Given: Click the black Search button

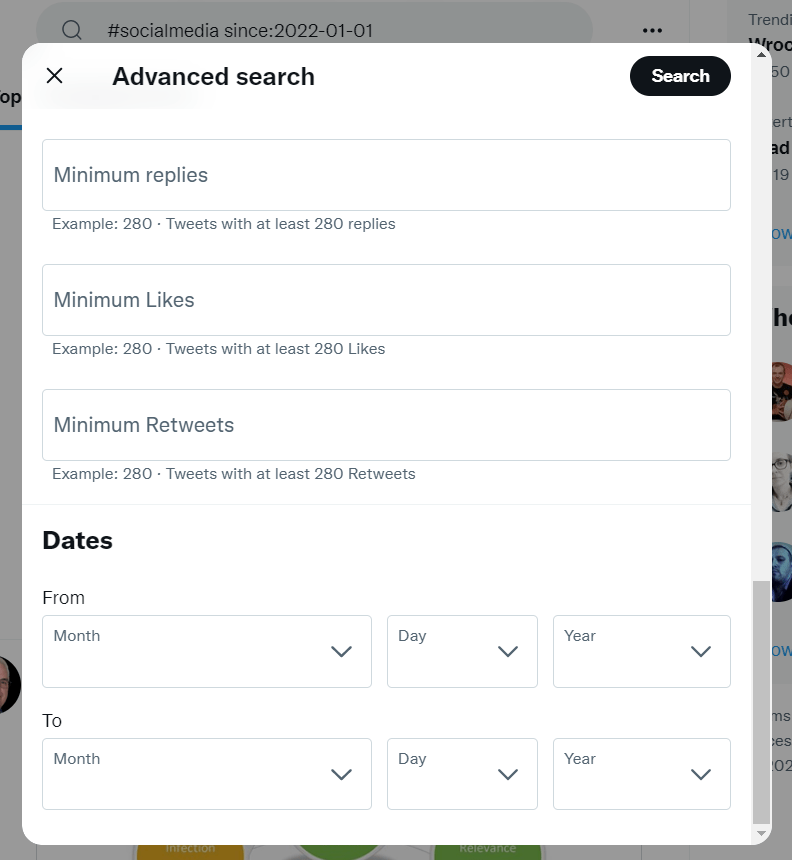Looking at the screenshot, I should [x=680, y=76].
